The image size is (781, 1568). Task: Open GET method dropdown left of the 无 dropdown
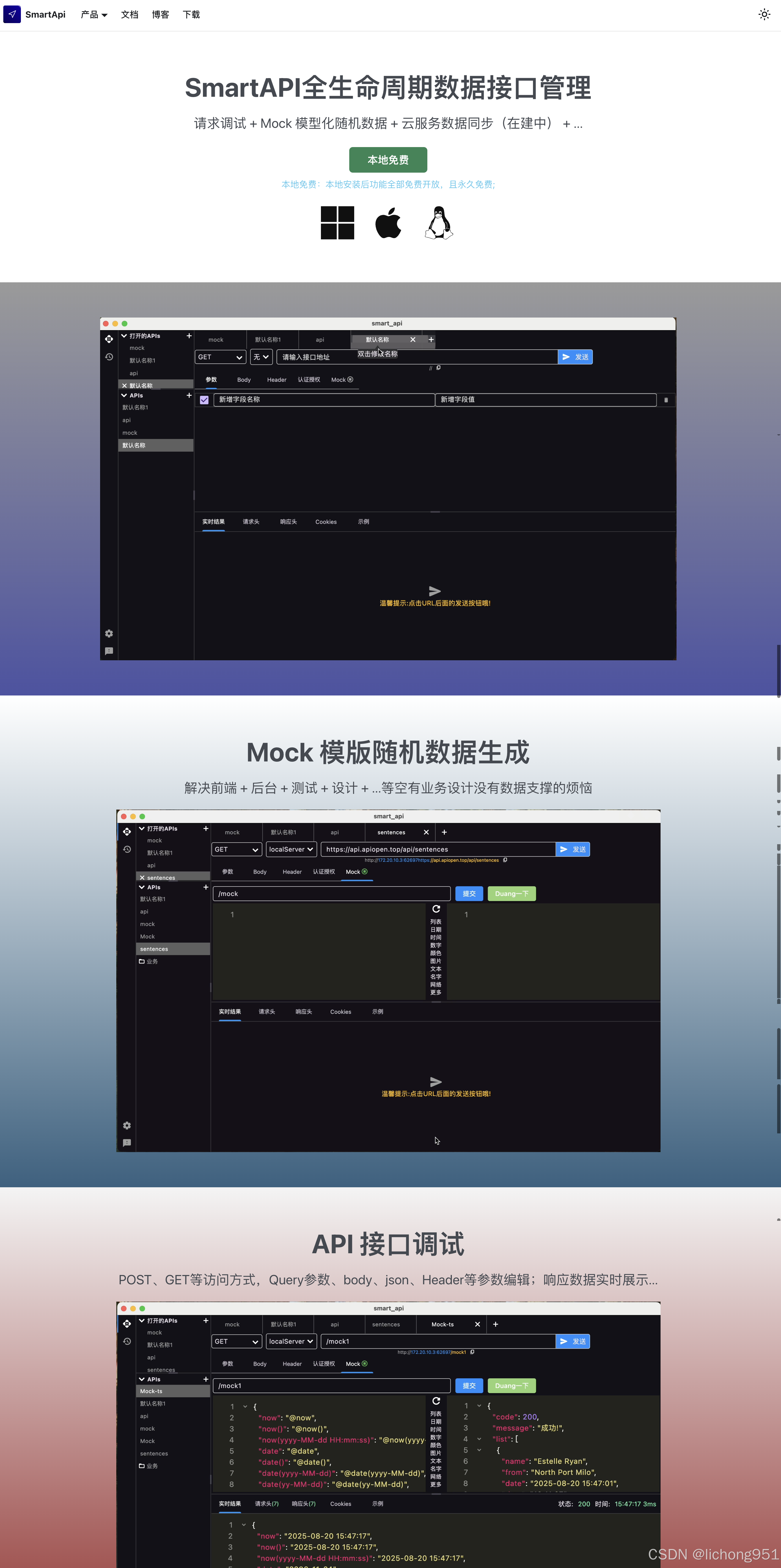tap(220, 357)
